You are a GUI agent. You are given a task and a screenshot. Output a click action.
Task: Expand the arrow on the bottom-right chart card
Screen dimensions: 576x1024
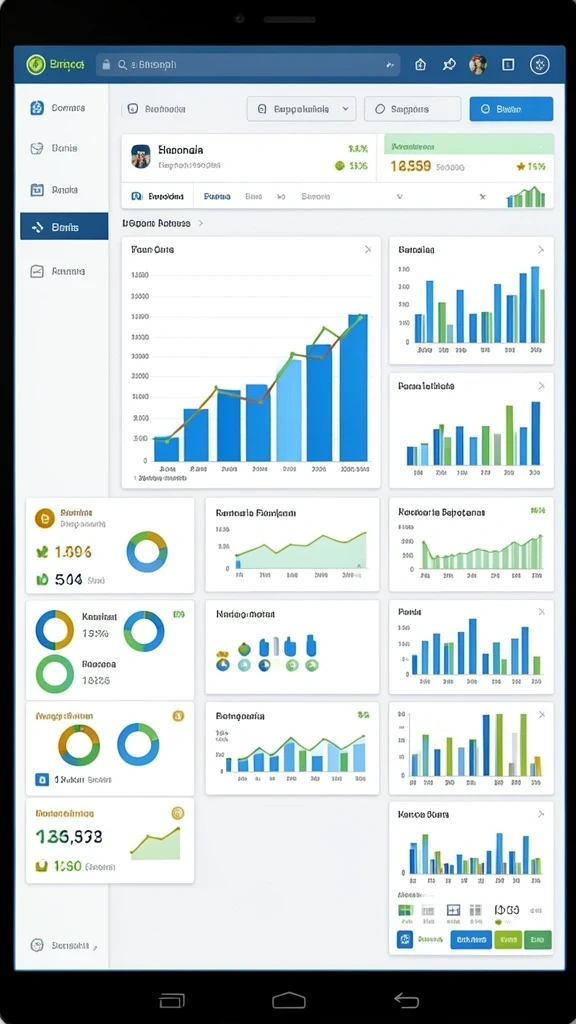[541, 814]
